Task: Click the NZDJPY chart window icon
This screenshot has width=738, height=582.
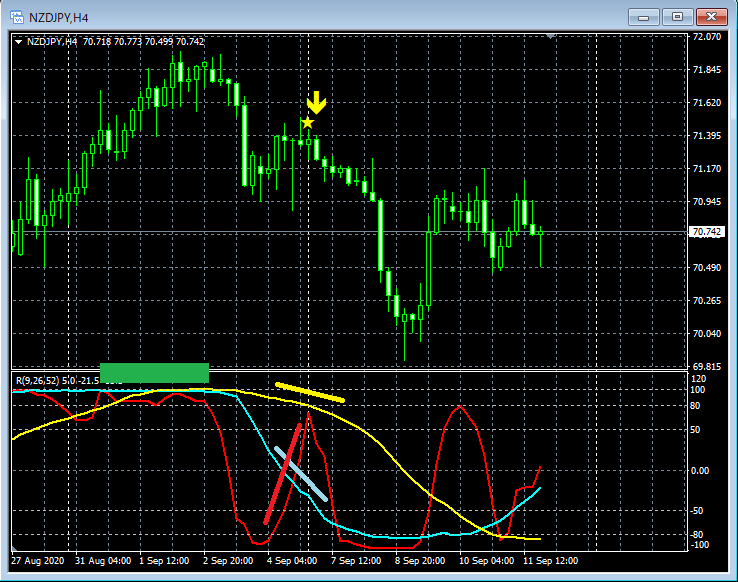Action: (17, 17)
